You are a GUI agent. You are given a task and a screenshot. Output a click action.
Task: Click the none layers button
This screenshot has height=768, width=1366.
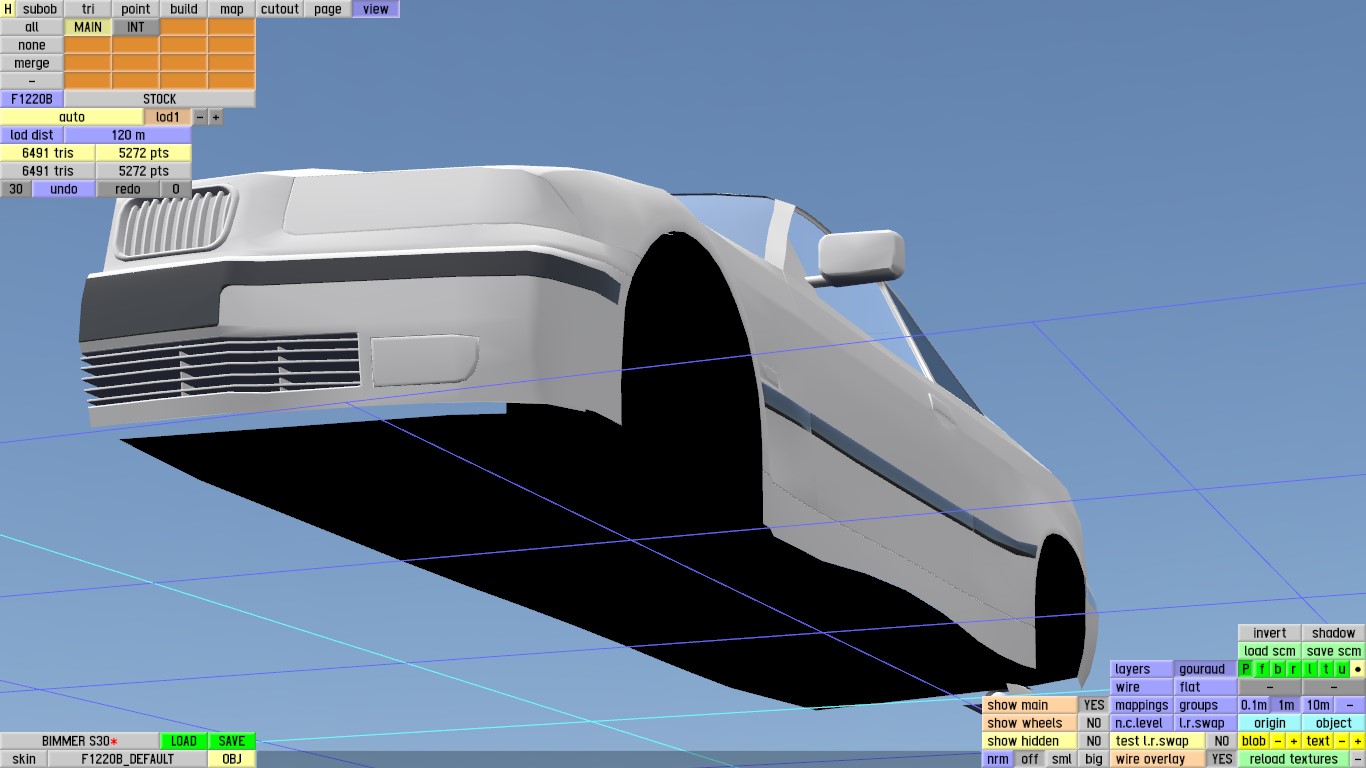(32, 45)
